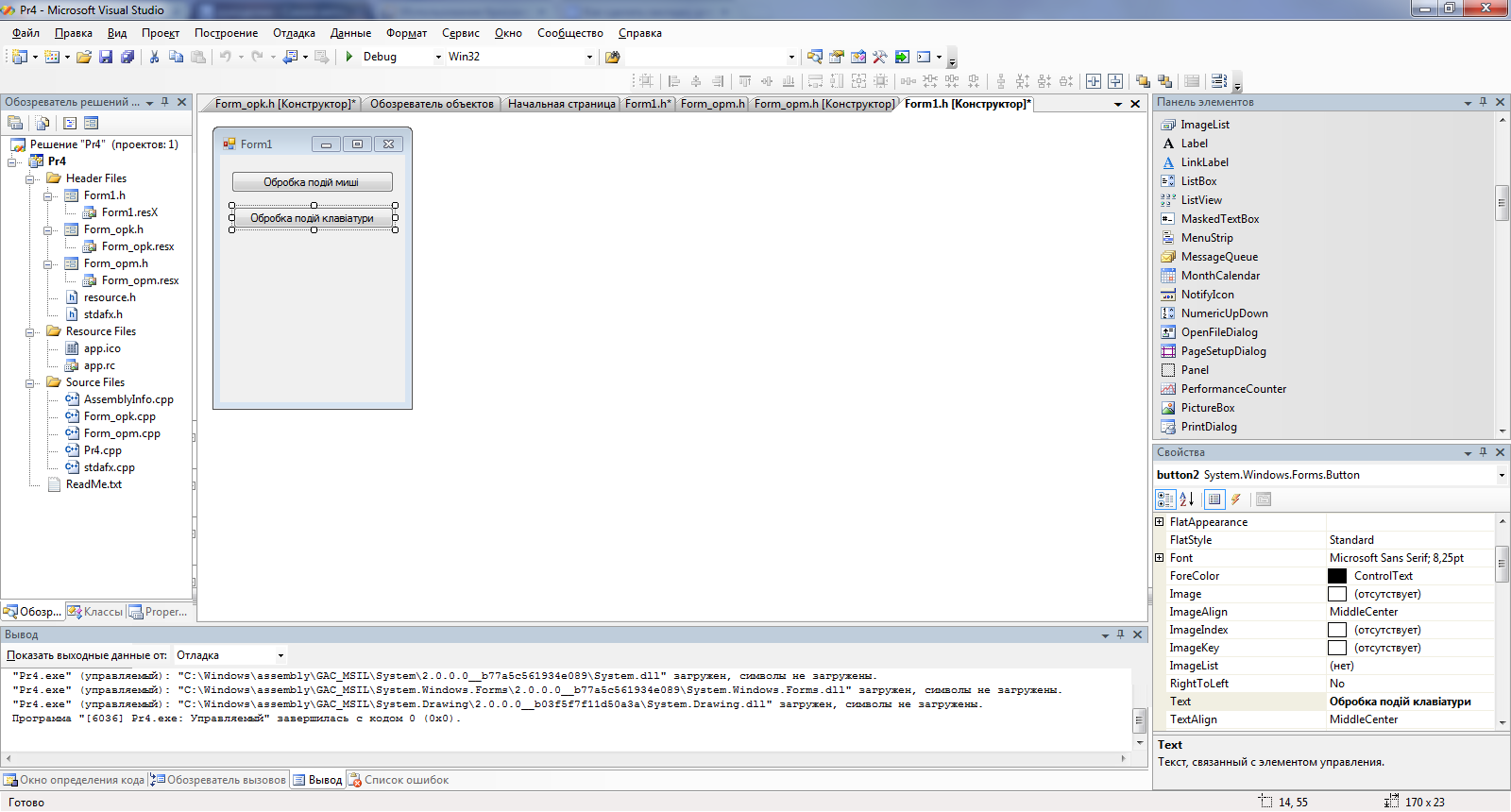Viewport: 1511px width, 812px height.
Task: Click the Command Window toolbar icon
Action: (924, 57)
